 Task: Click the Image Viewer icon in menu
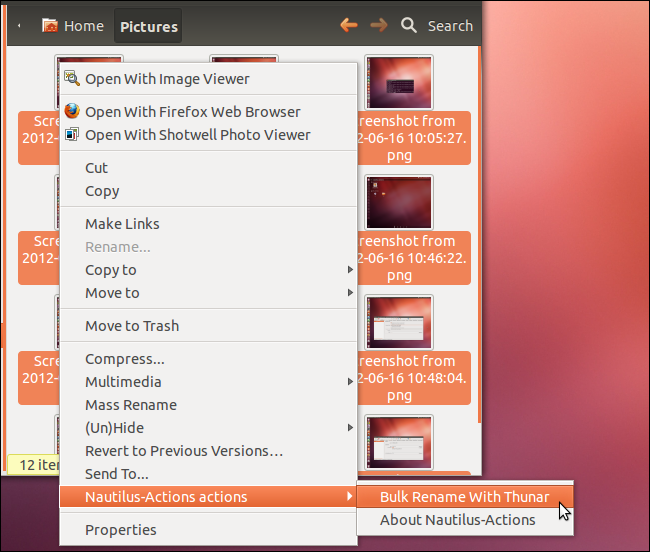click(x=72, y=78)
